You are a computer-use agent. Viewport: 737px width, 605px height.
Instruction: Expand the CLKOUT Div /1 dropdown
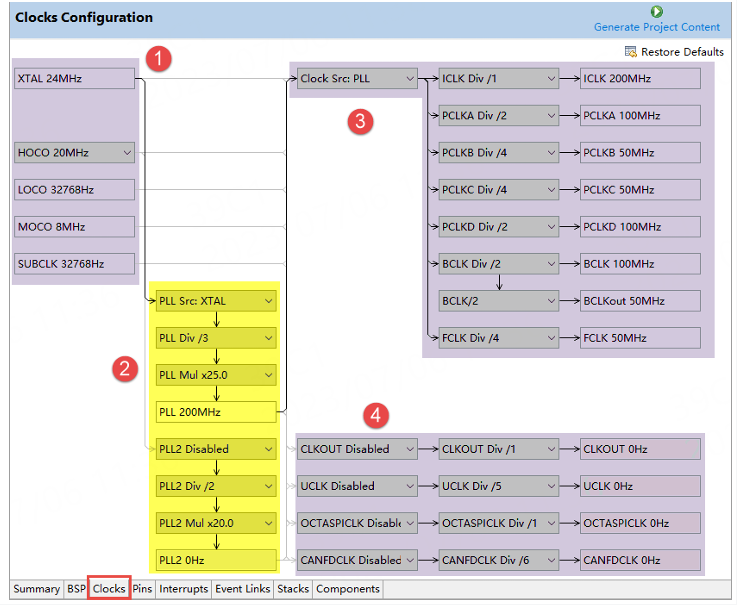pos(498,449)
